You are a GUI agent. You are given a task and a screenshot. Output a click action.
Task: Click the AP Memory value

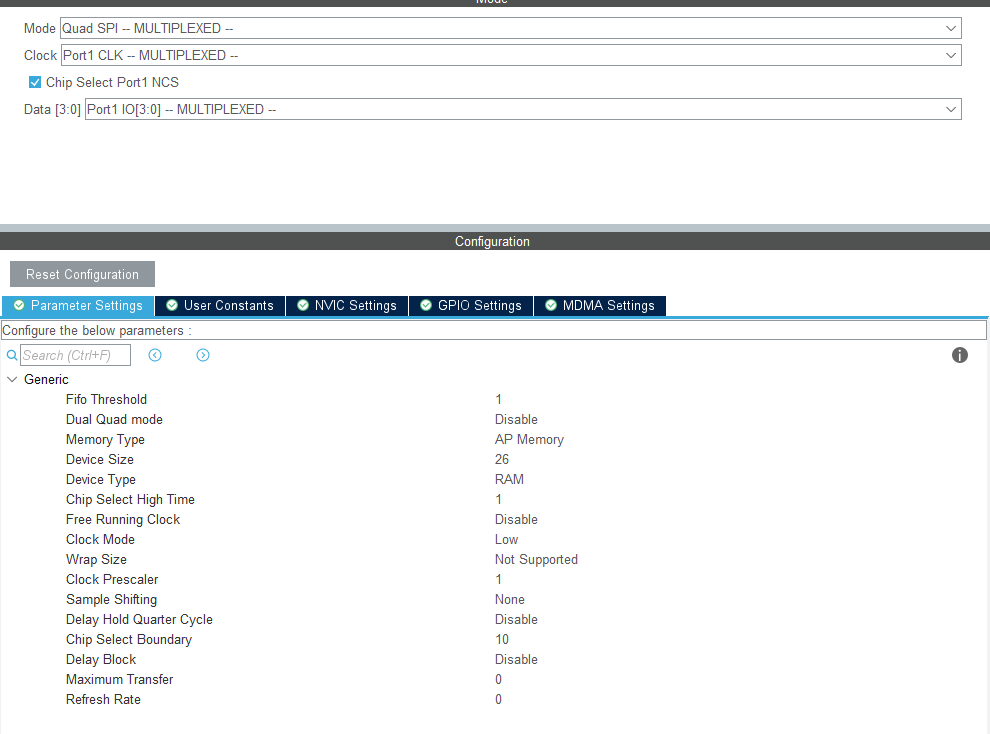coord(529,440)
